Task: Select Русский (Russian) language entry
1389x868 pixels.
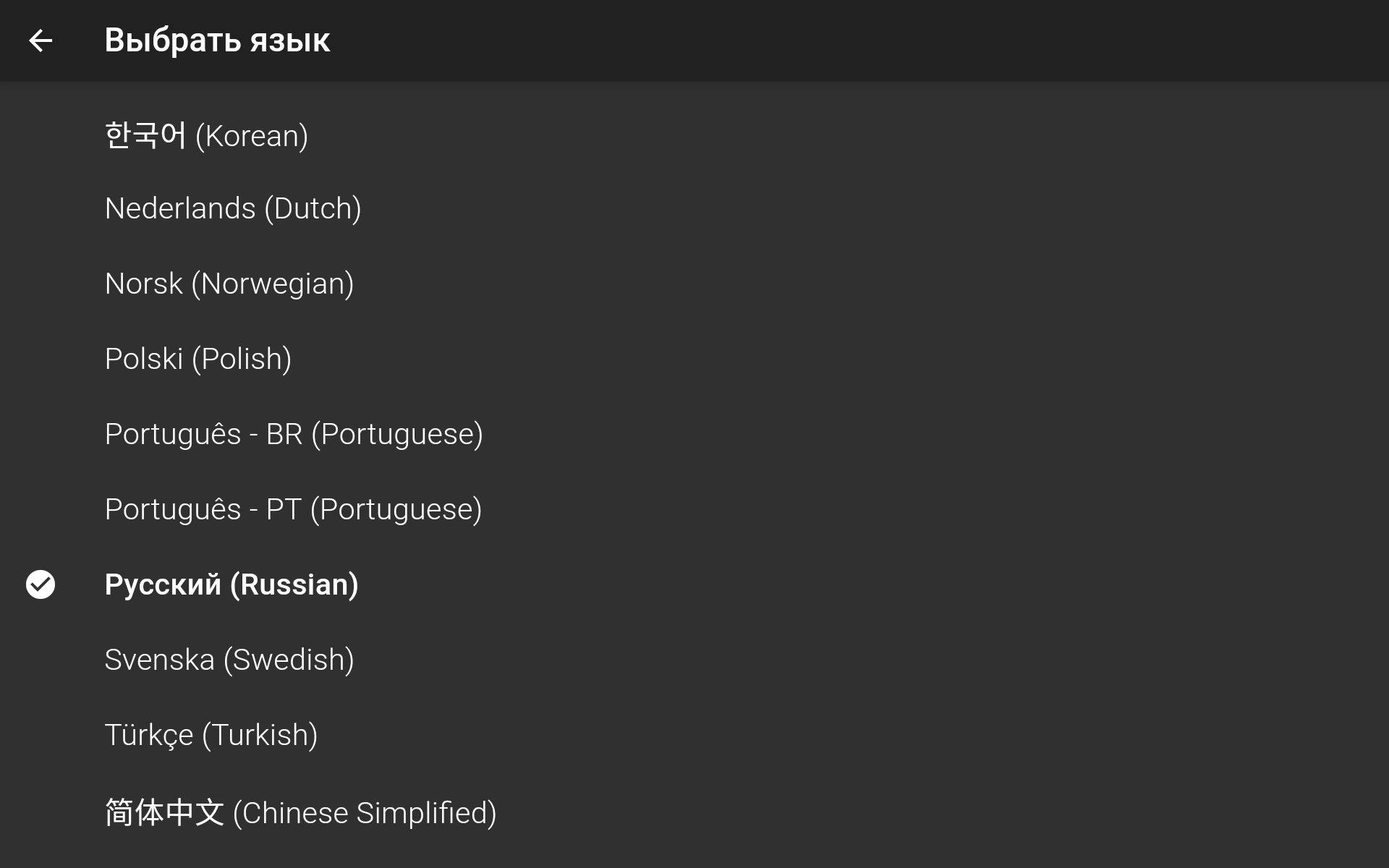Action: (x=231, y=584)
